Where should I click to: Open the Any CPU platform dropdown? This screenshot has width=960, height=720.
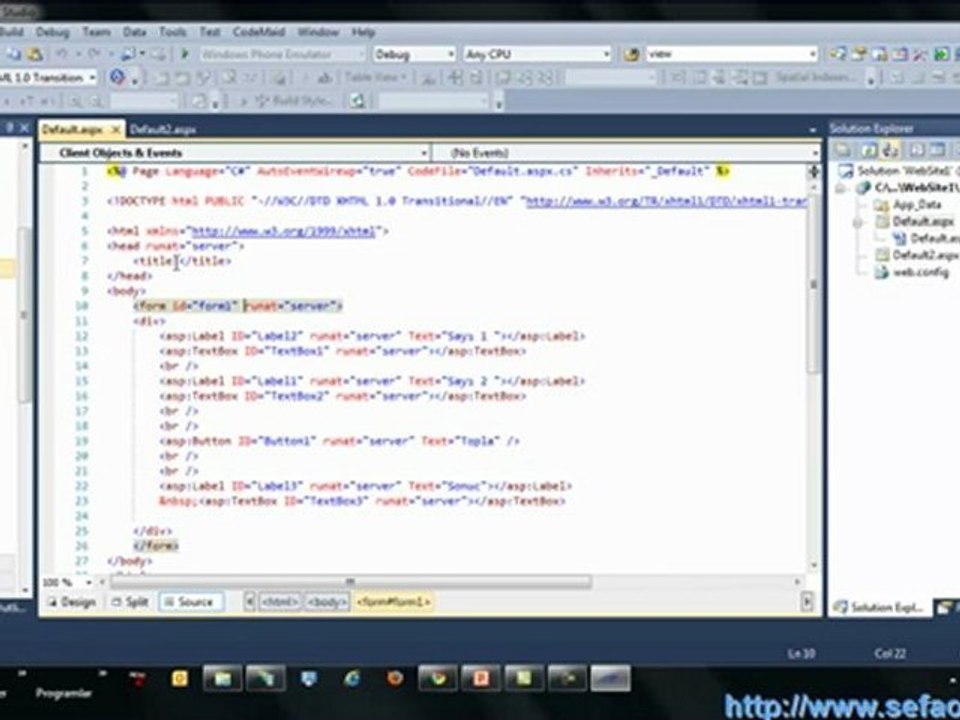[x=537, y=54]
